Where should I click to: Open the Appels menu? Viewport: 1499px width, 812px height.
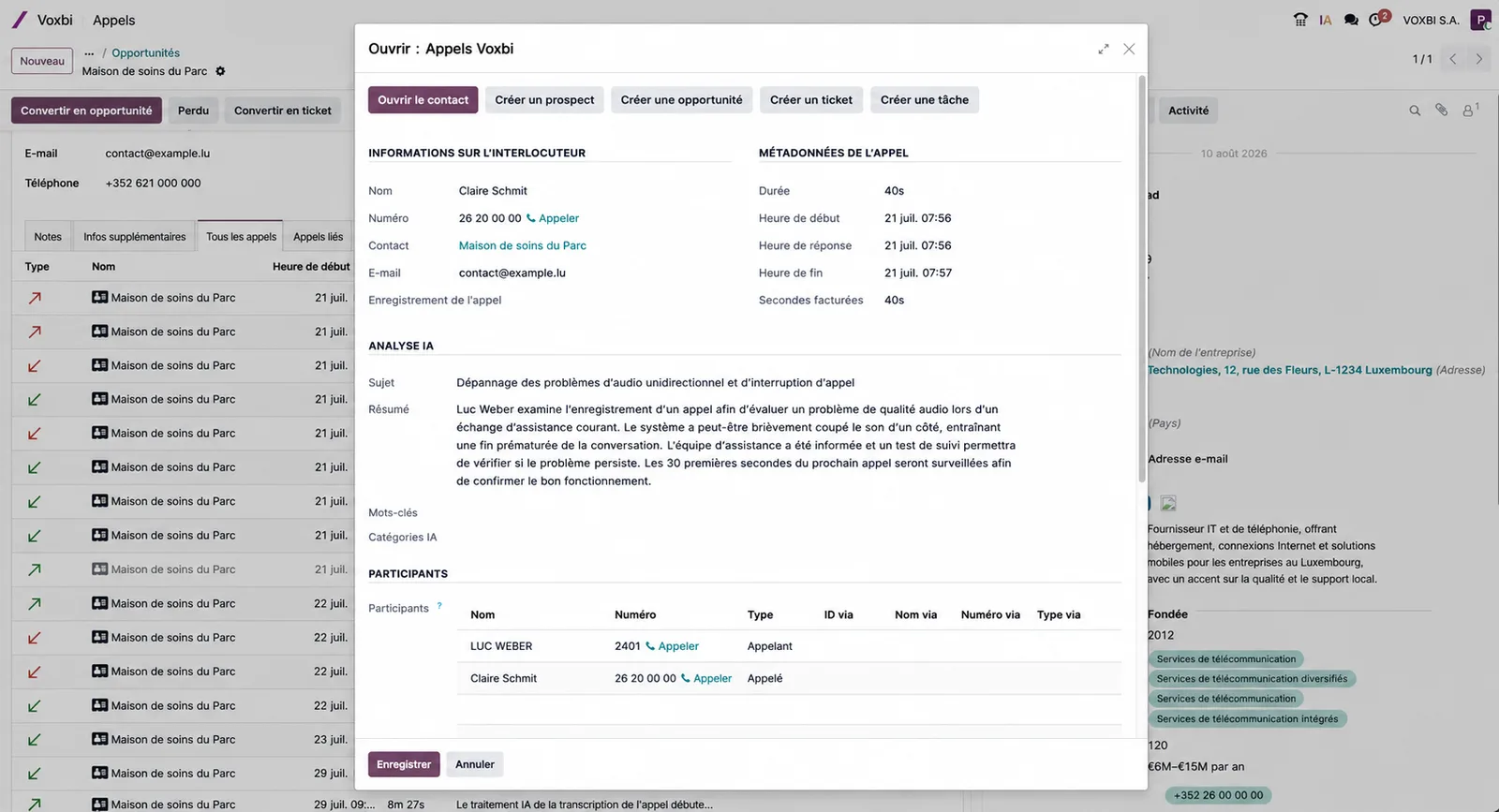coord(113,20)
